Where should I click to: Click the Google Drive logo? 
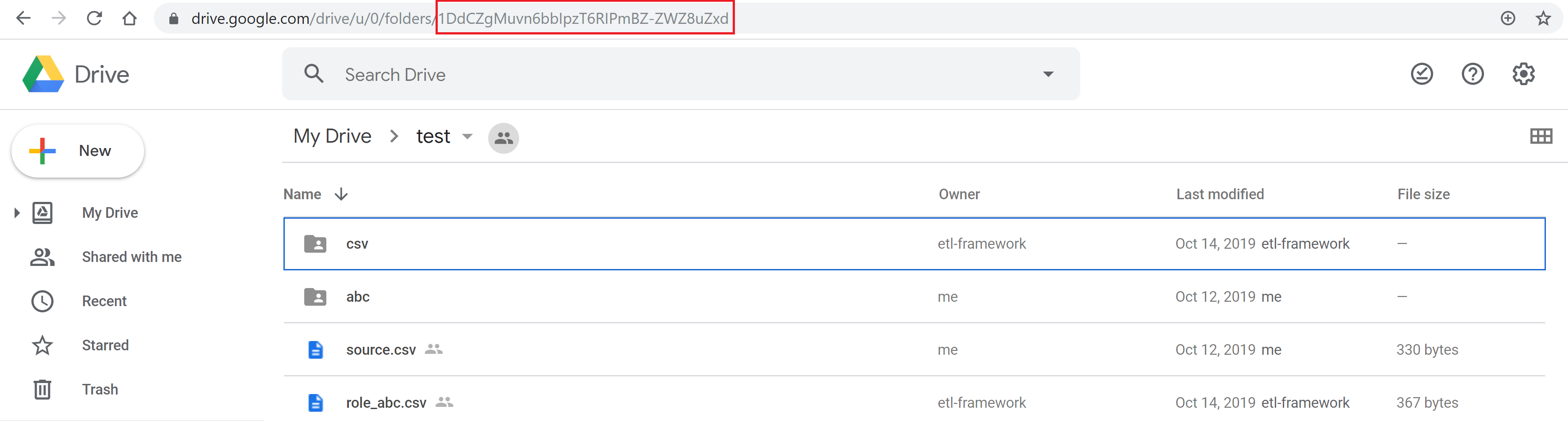point(43,74)
